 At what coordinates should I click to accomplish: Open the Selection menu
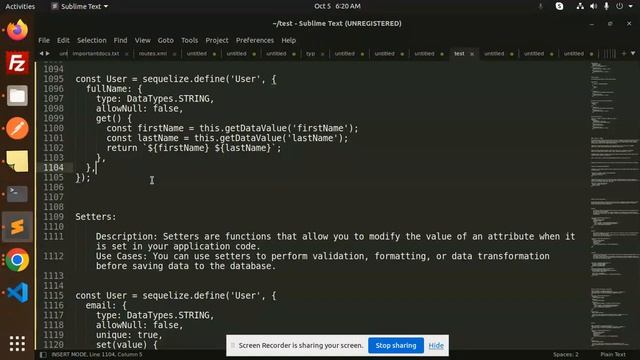tap(92, 40)
